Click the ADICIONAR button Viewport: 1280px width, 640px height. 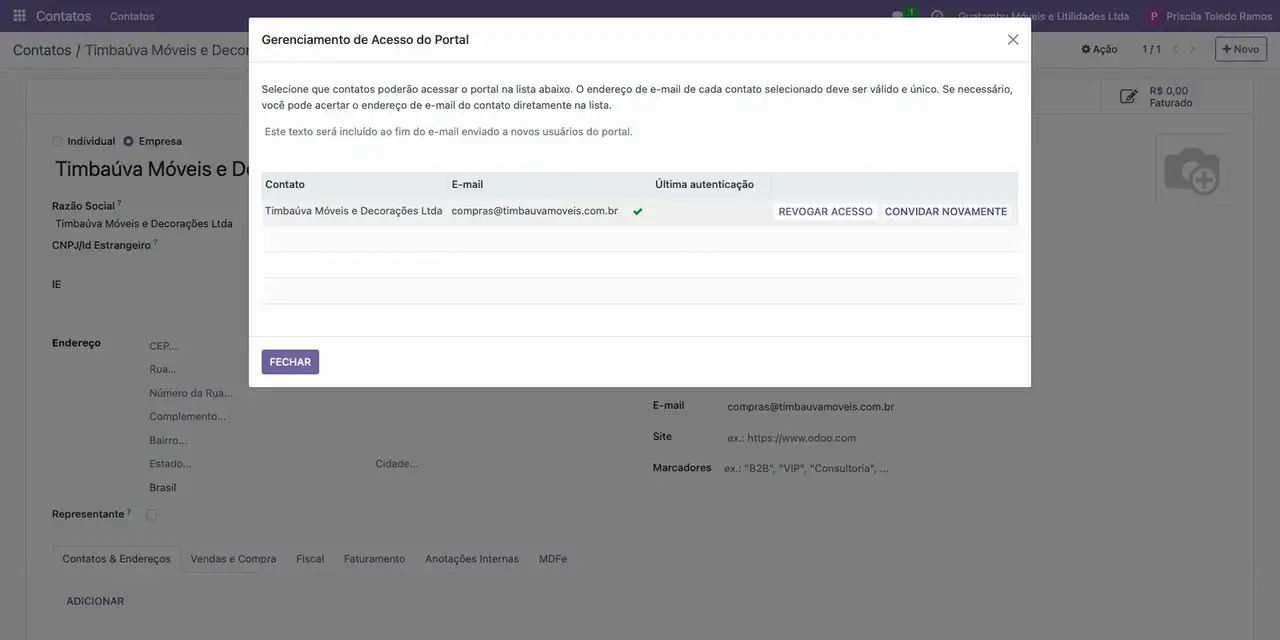pos(95,601)
